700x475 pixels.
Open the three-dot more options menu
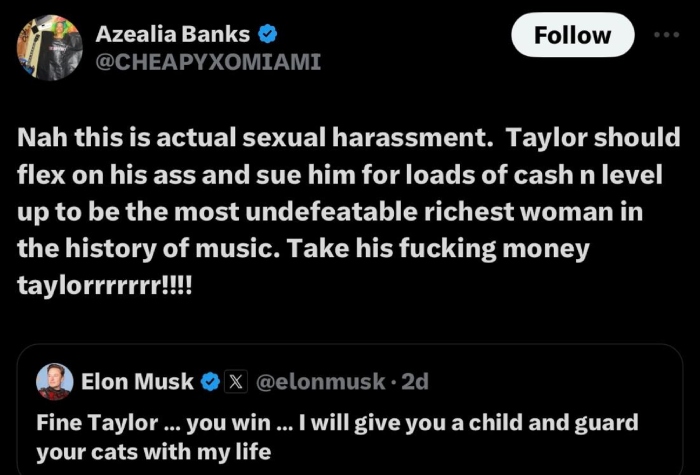664,35
